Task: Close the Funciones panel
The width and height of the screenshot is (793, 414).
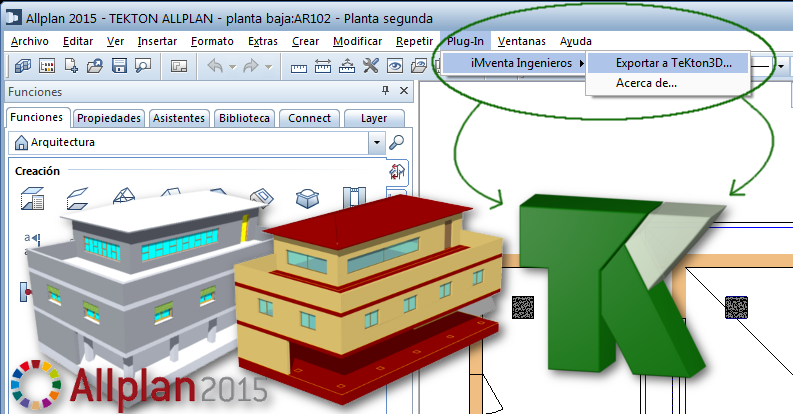Action: click(404, 90)
